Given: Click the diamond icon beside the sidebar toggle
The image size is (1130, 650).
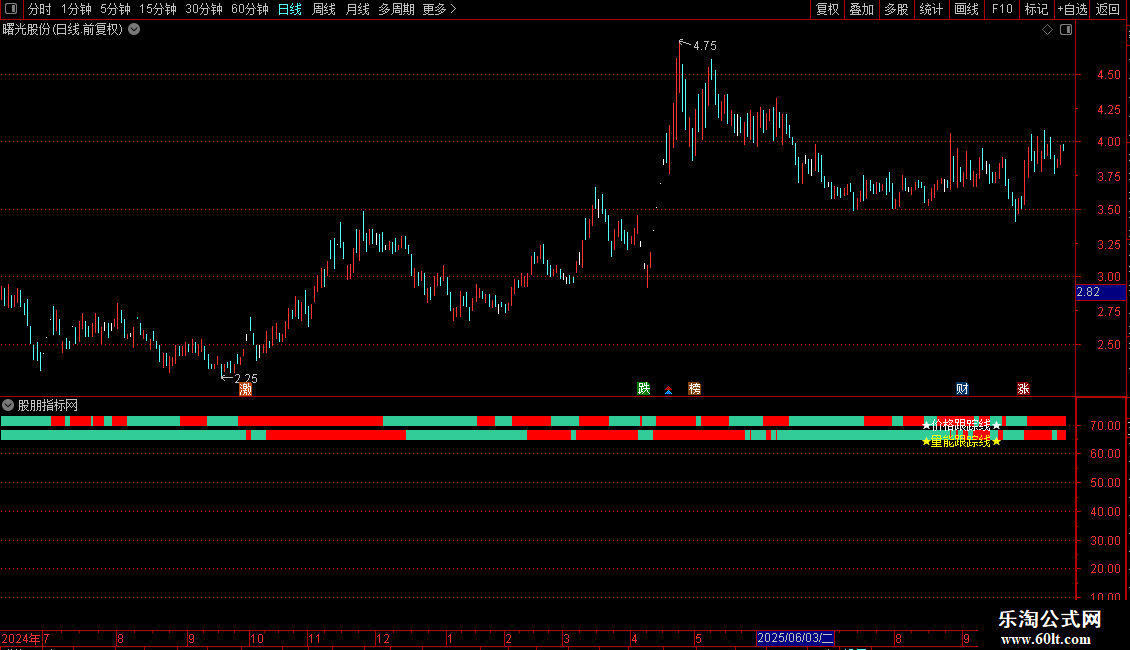Looking at the screenshot, I should coord(1048,30).
